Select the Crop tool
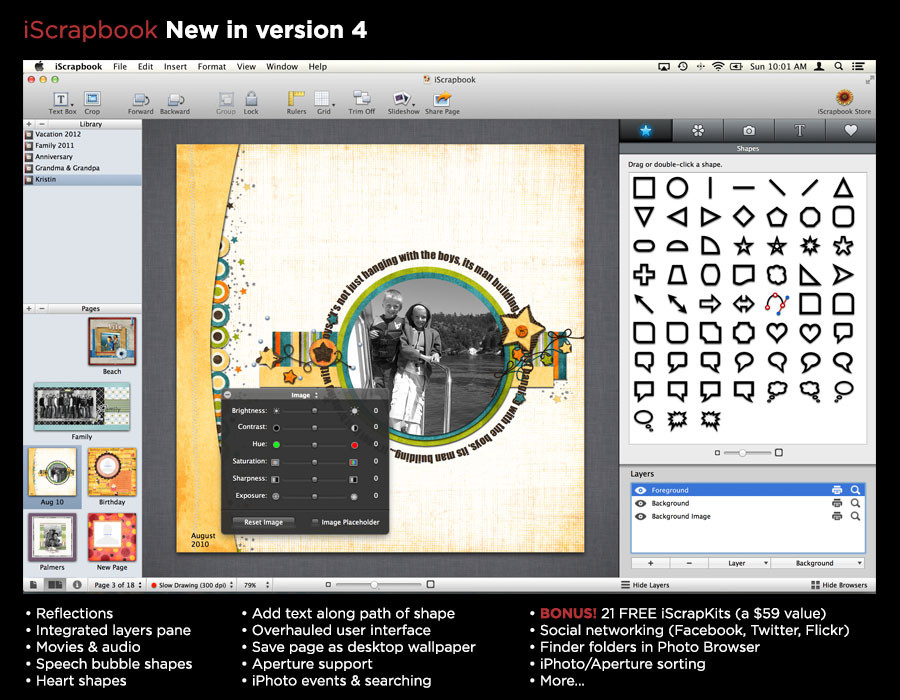Screen dimensions: 900x700 point(92,103)
